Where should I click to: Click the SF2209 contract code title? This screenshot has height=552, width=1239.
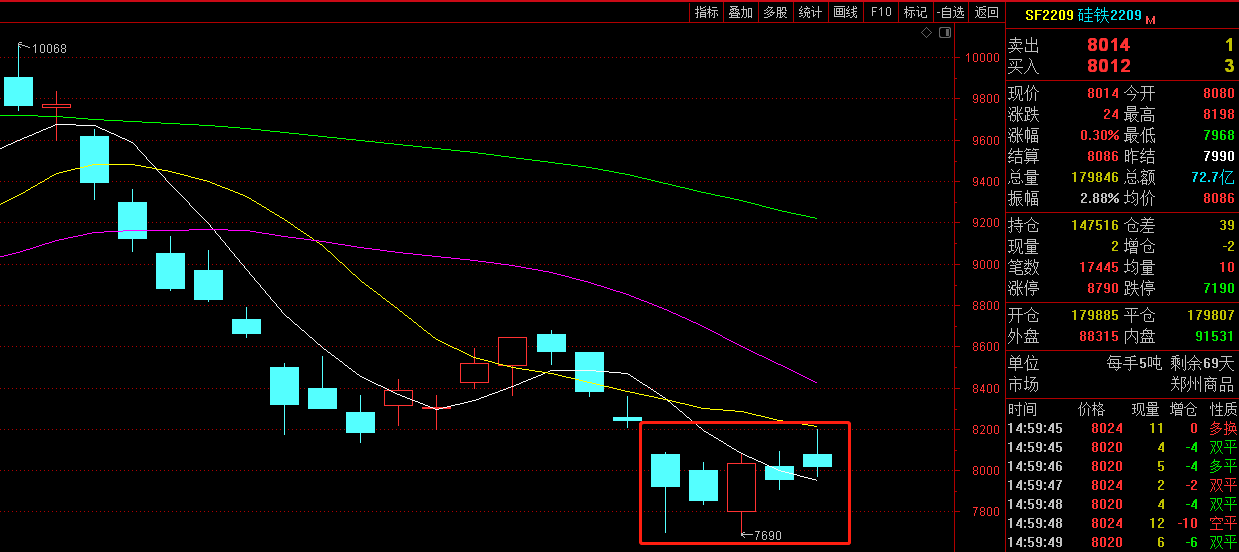point(1046,17)
